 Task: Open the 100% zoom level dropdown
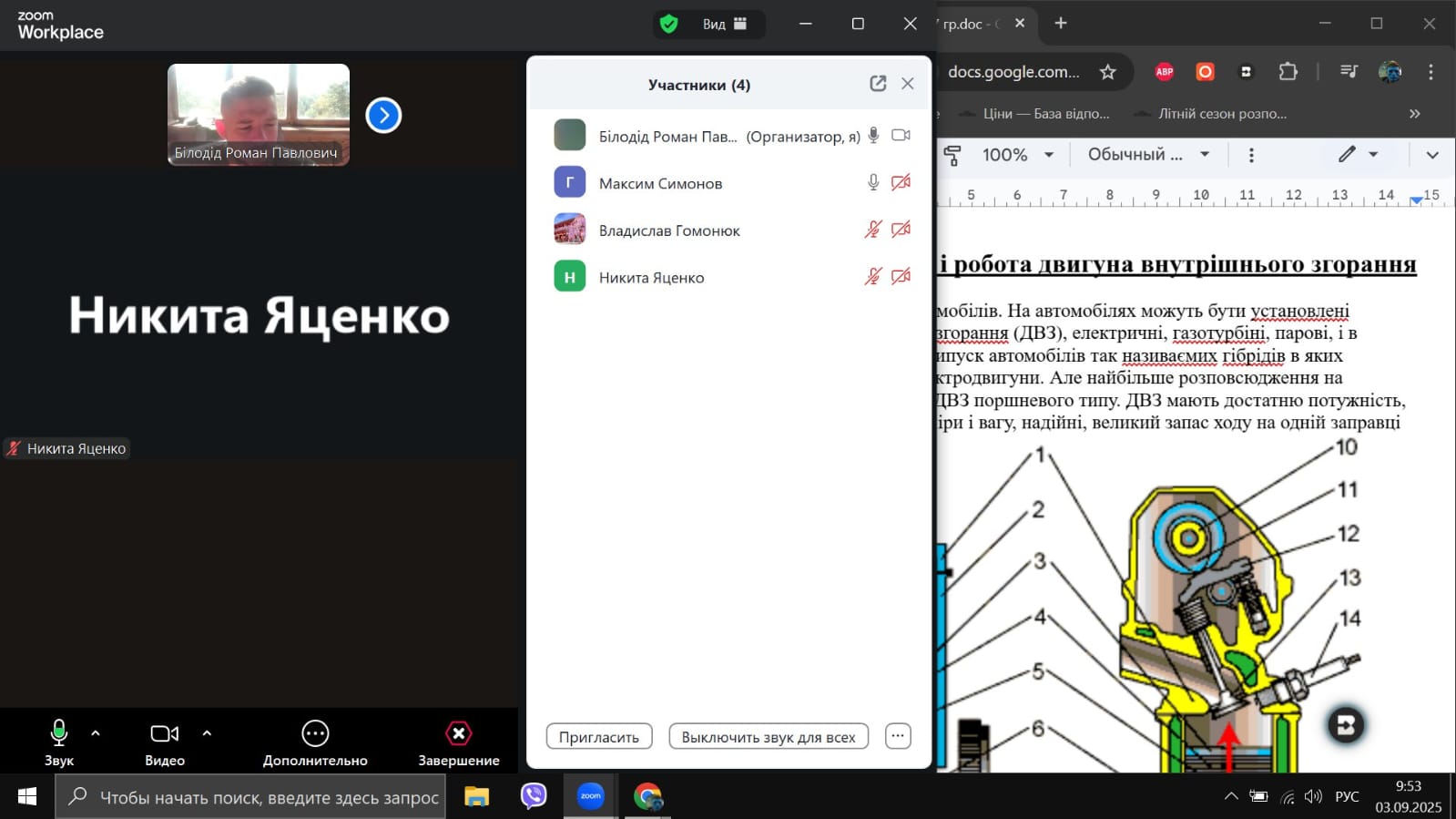(x=1017, y=155)
